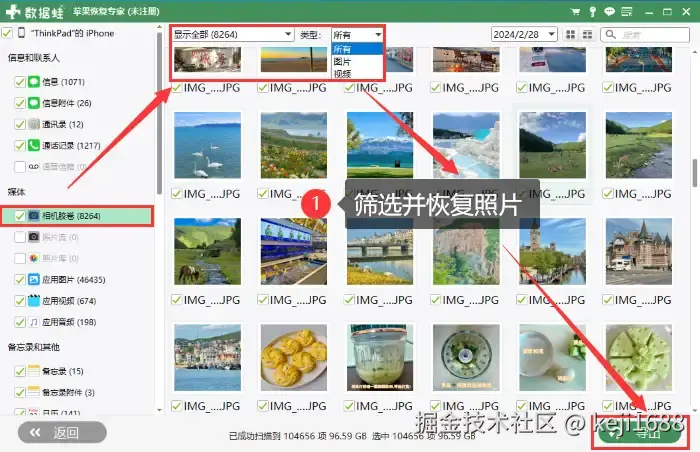
Task: Select the 照片流 photo stream icon
Action: (x=34, y=237)
